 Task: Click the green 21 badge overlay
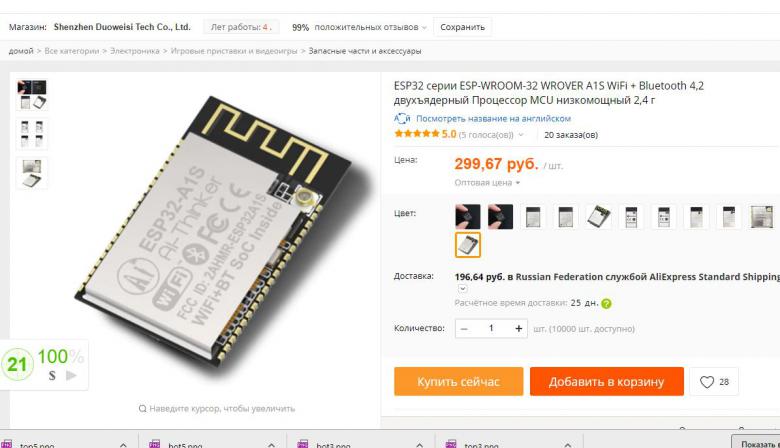pyautogui.click(x=17, y=364)
